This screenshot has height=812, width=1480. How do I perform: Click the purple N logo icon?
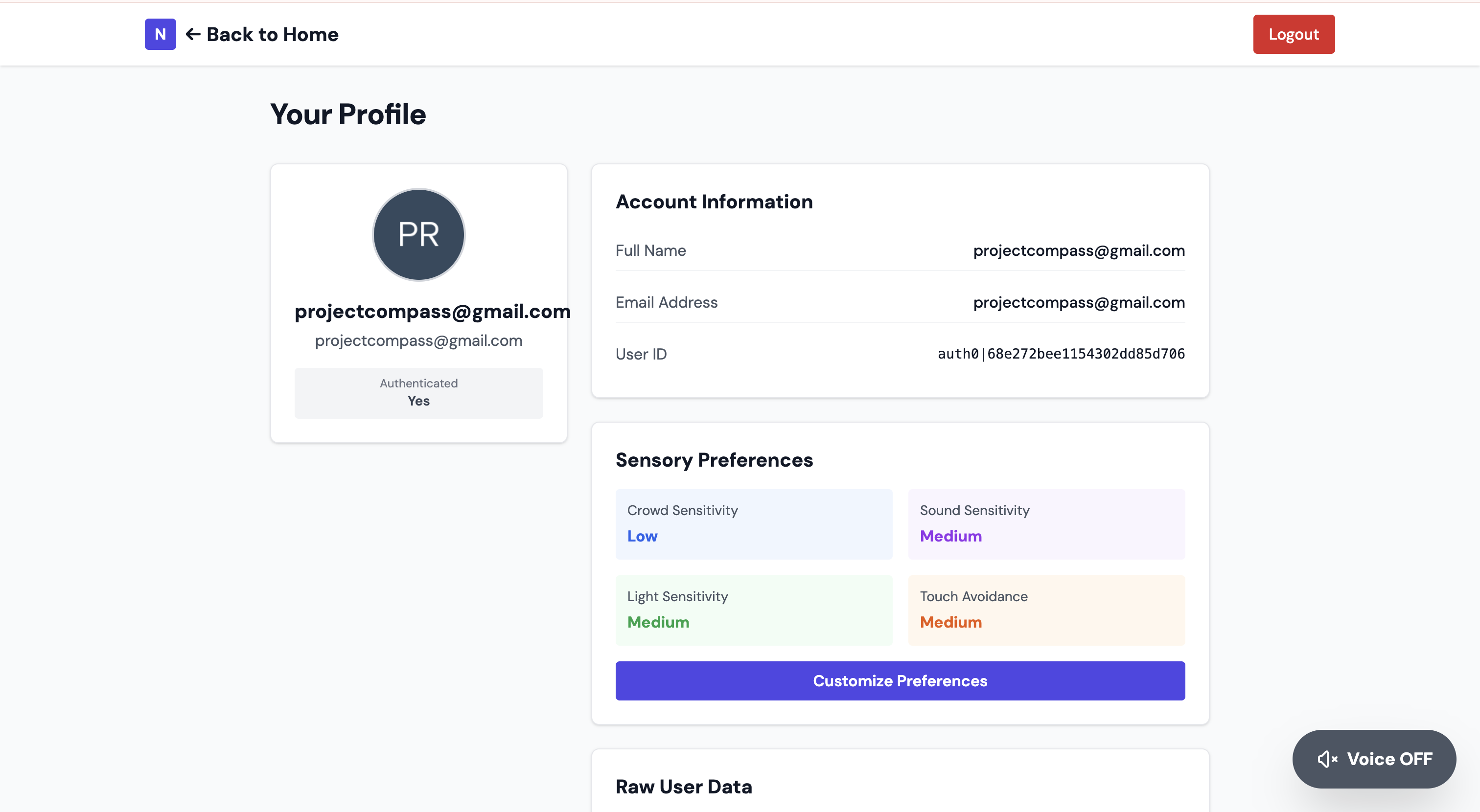(x=161, y=34)
